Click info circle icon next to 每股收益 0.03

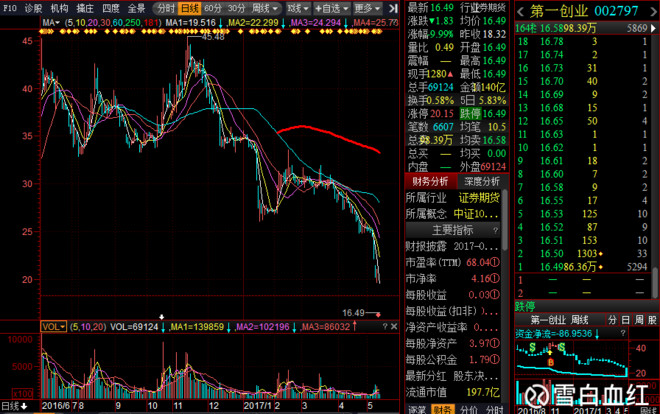point(495,295)
